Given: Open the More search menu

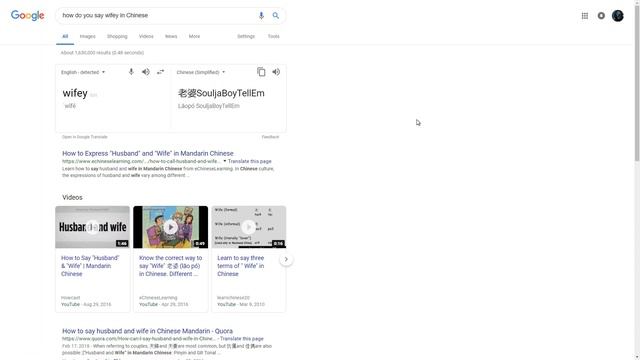Looking at the screenshot, I should [194, 36].
